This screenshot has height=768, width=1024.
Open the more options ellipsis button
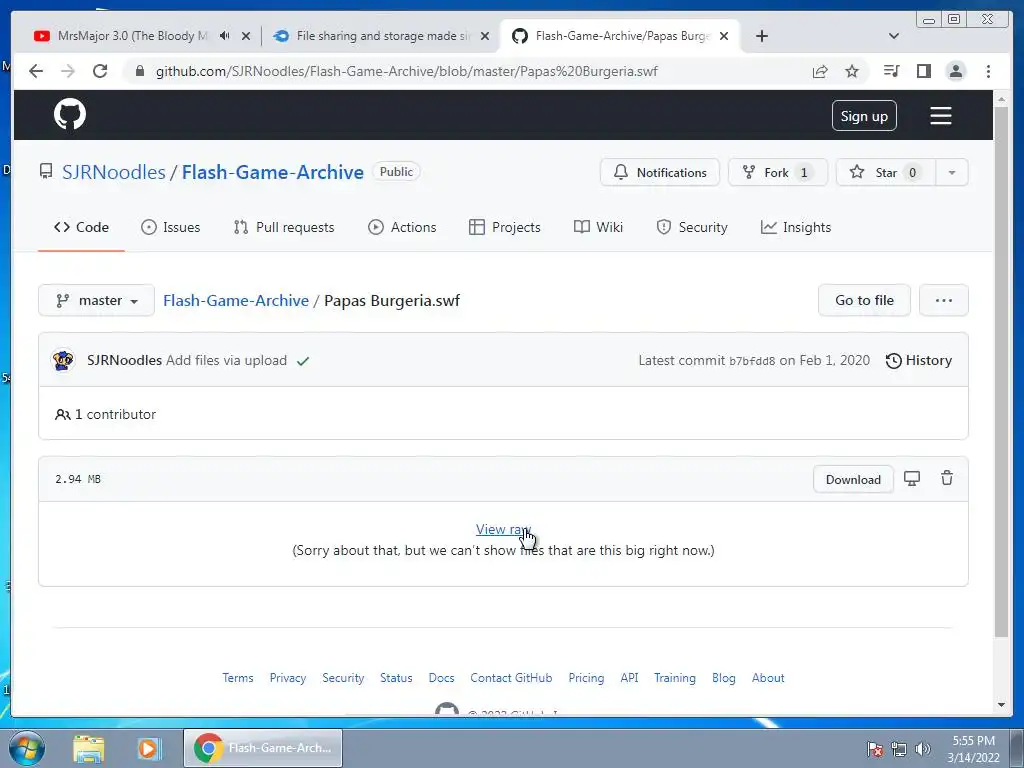(944, 300)
